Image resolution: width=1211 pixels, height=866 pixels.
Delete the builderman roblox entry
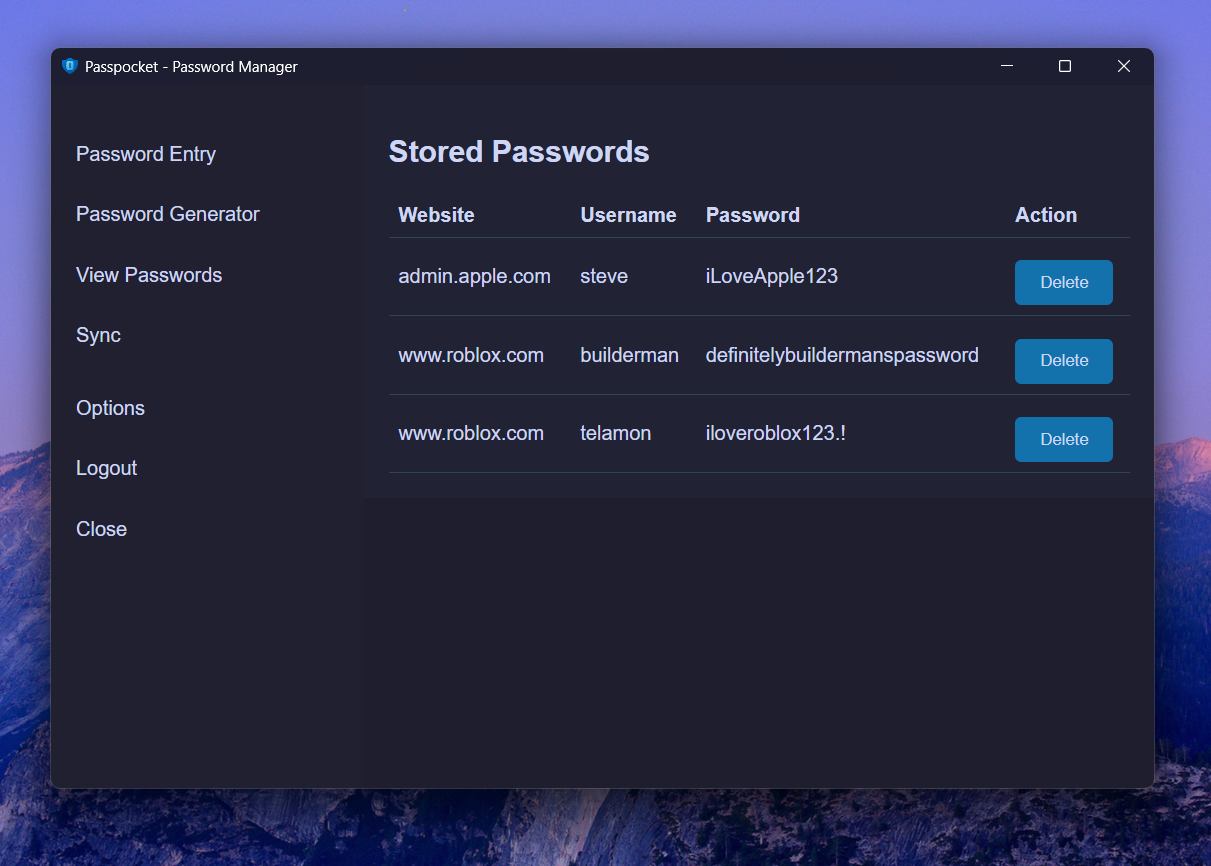1064,360
